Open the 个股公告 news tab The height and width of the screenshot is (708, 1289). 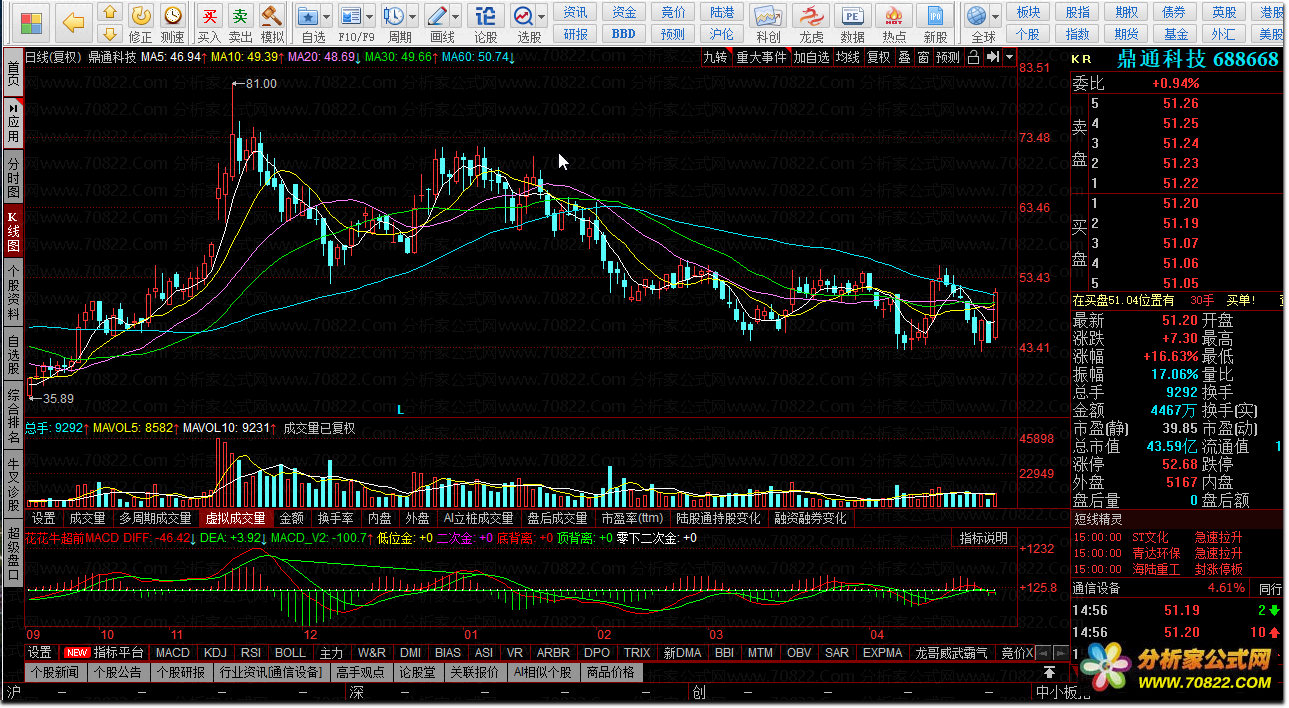[118, 672]
